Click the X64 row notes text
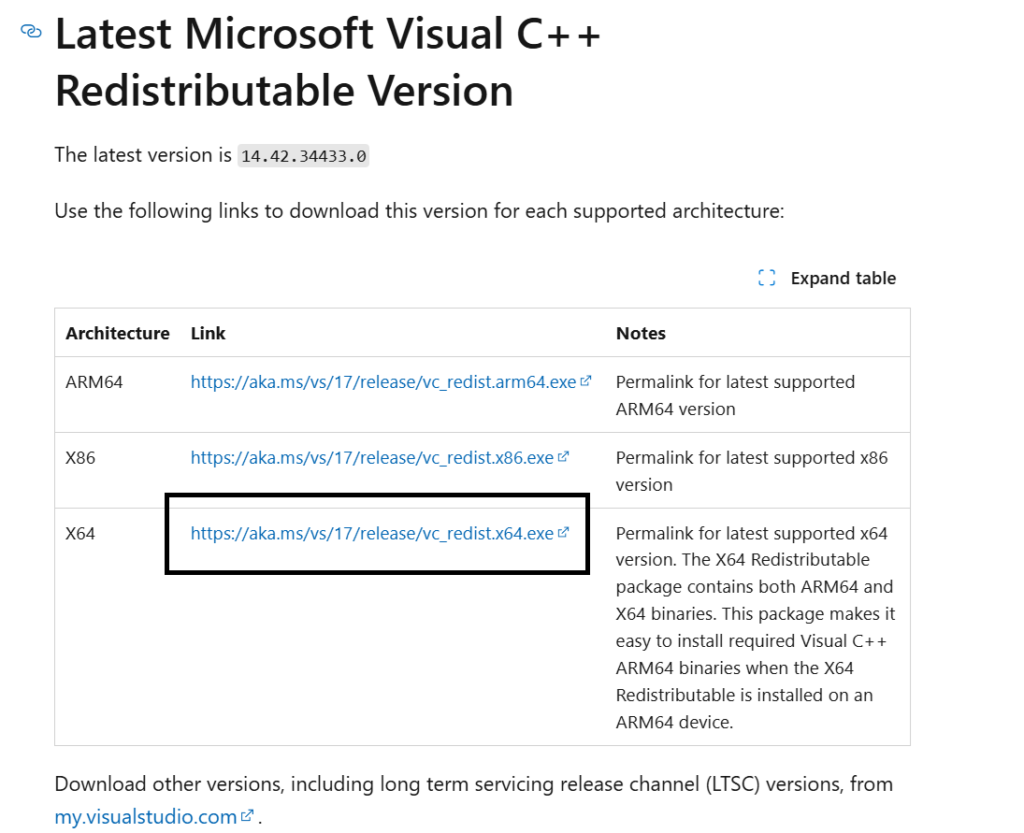This screenshot has width=1024, height=833. (x=755, y=627)
